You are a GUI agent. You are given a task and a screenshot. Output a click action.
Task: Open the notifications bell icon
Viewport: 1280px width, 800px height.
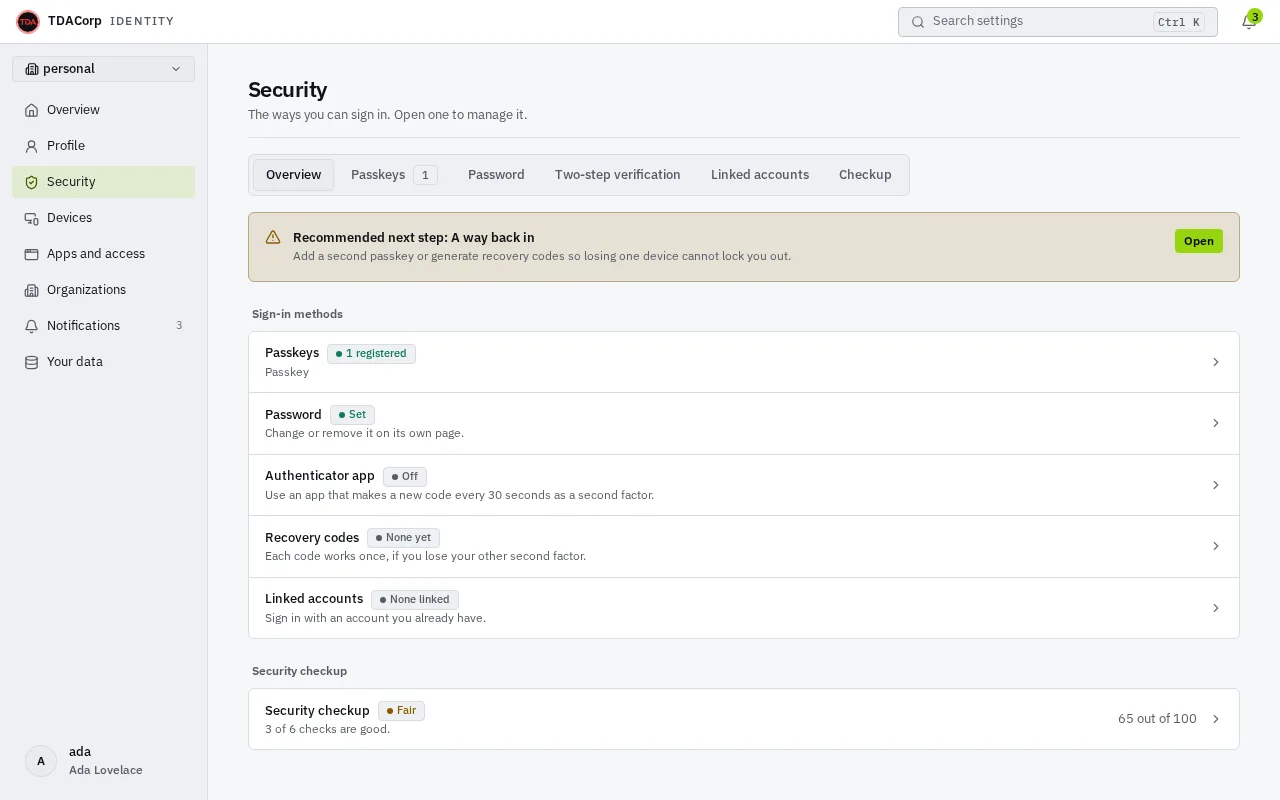pyautogui.click(x=1248, y=22)
